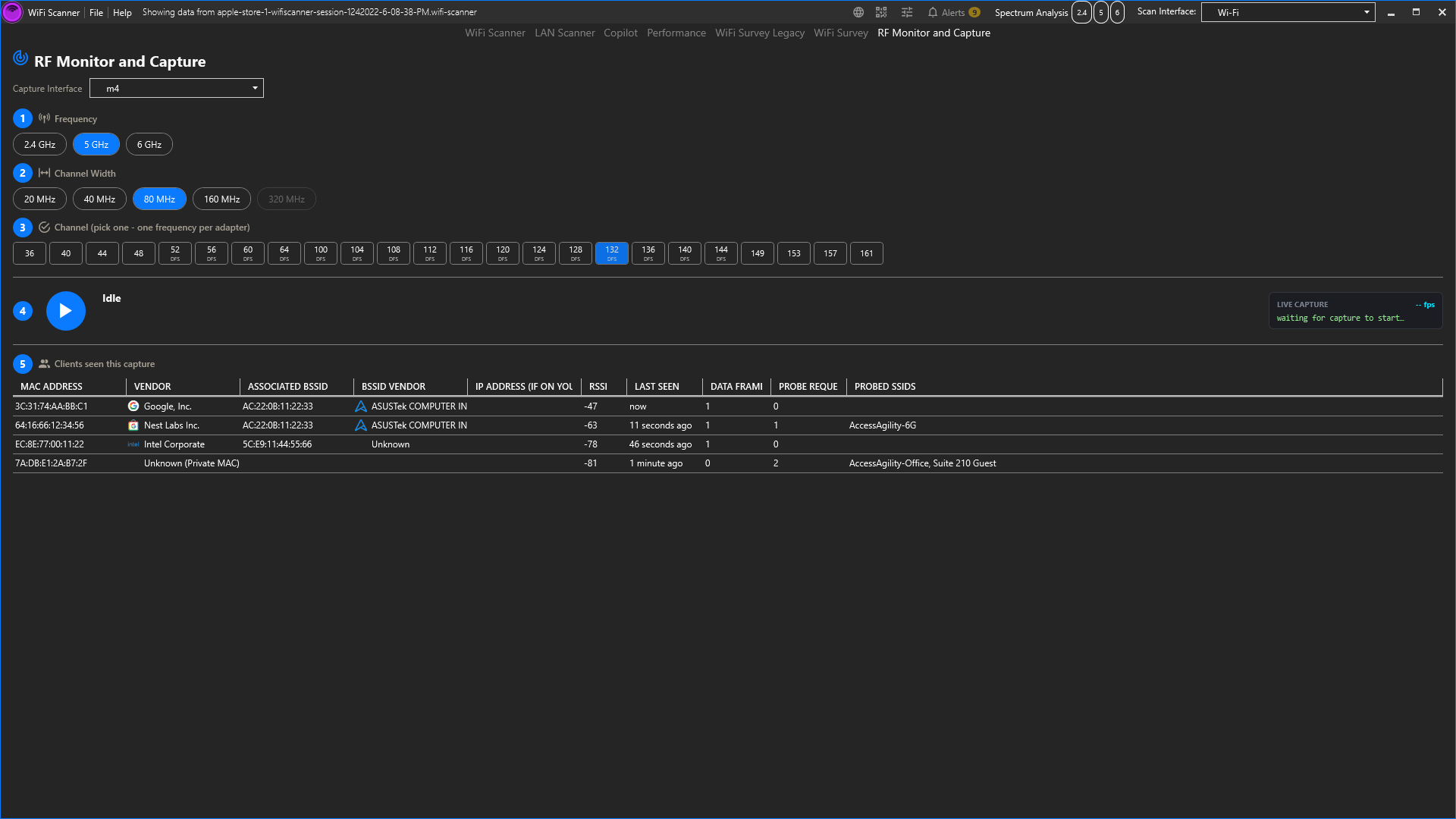Image resolution: width=1456 pixels, height=819 pixels.
Task: Click the Live Capture status panel
Action: [x=1355, y=311]
